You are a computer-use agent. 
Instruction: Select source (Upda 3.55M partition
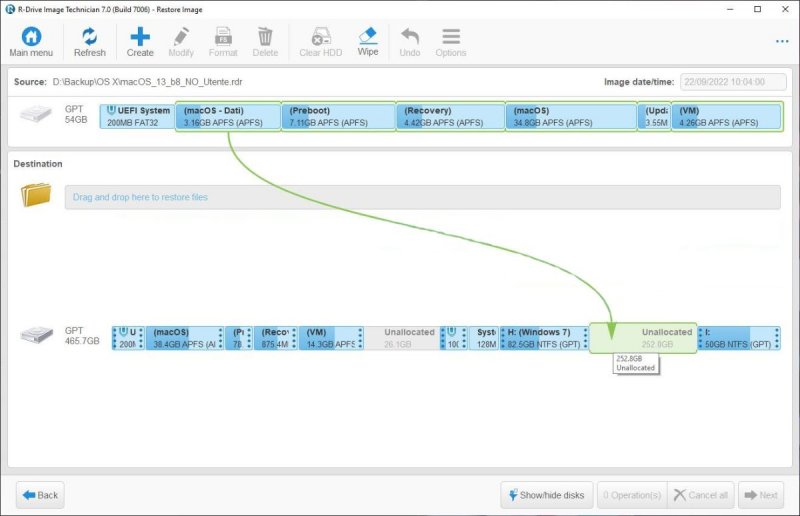[655, 116]
